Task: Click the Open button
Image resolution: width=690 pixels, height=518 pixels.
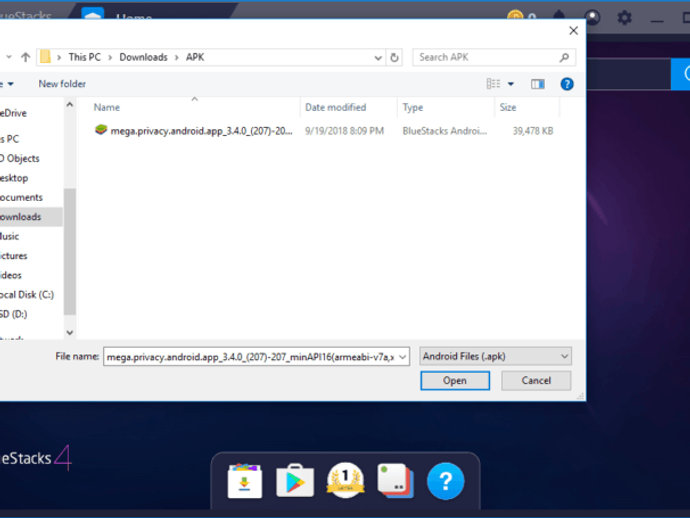Action: (455, 380)
